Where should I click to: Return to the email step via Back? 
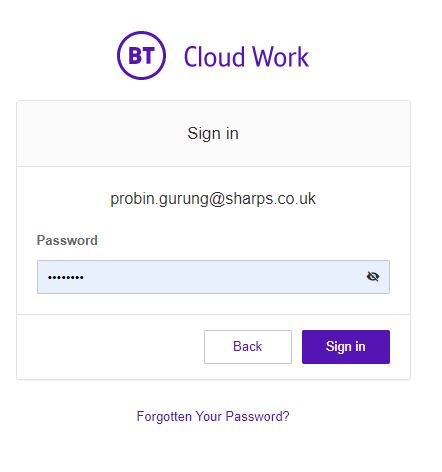[248, 347]
